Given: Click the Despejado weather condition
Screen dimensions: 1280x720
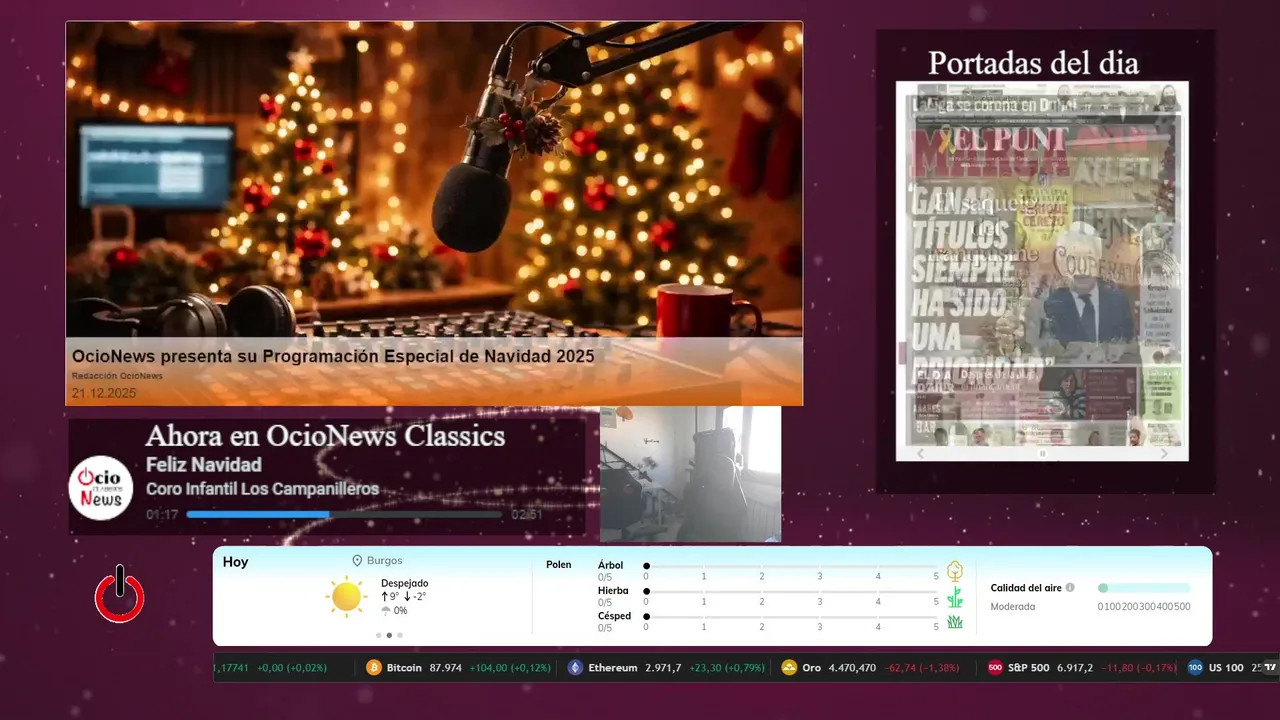Looking at the screenshot, I should [x=405, y=583].
